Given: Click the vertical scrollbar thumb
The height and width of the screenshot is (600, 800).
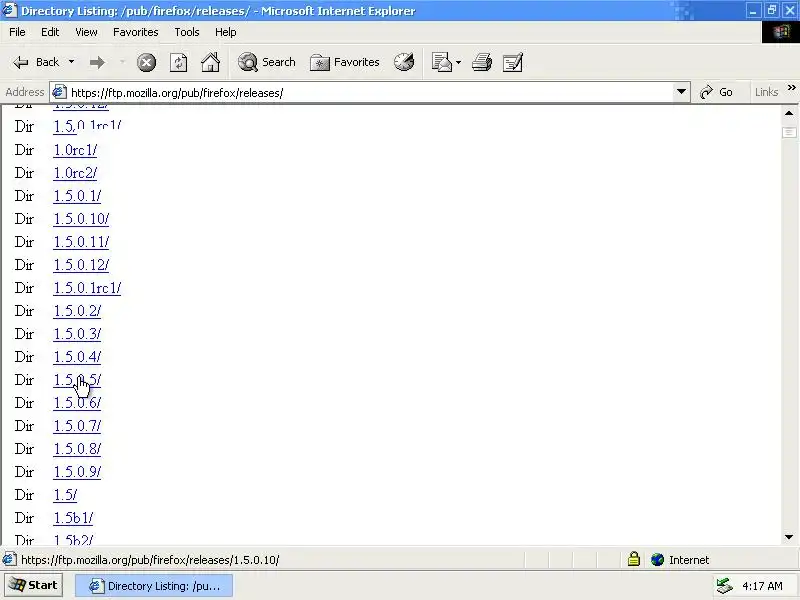Looking at the screenshot, I should click(789, 132).
